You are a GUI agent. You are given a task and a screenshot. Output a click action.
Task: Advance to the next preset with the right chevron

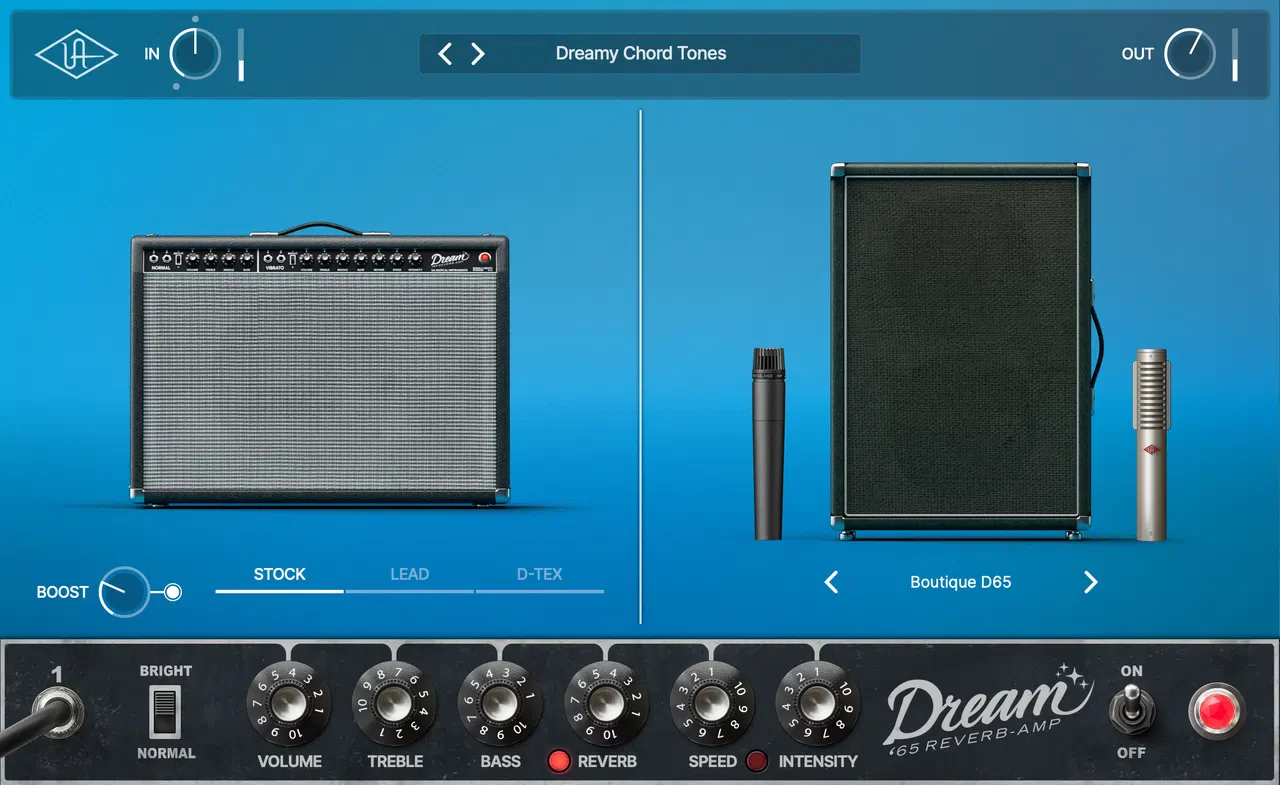point(478,54)
